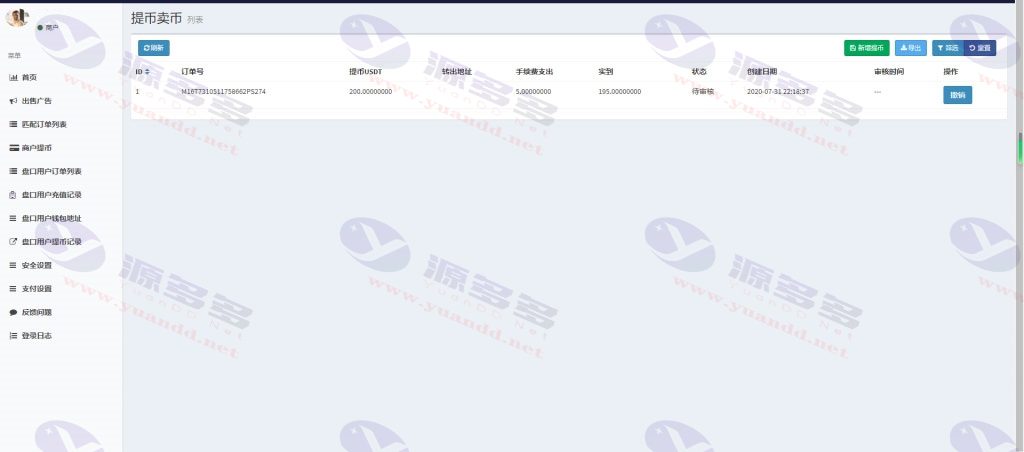Click the 5.00000000 fee cell

pos(533,91)
